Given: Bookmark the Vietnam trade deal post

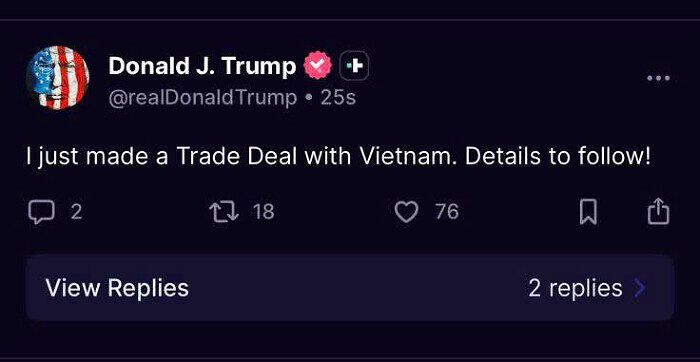Looking at the screenshot, I should (588, 212).
